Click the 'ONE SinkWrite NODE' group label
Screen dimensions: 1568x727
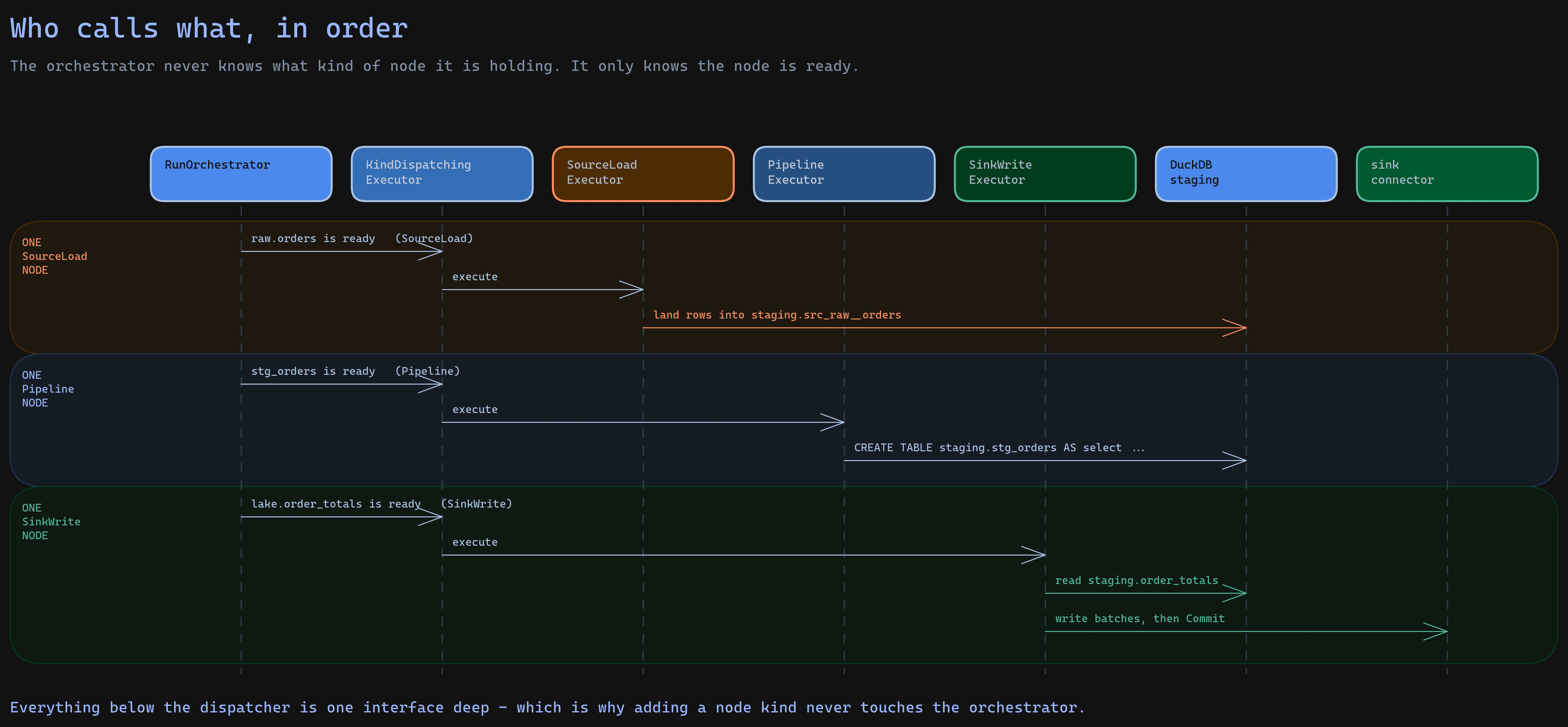[51, 522]
